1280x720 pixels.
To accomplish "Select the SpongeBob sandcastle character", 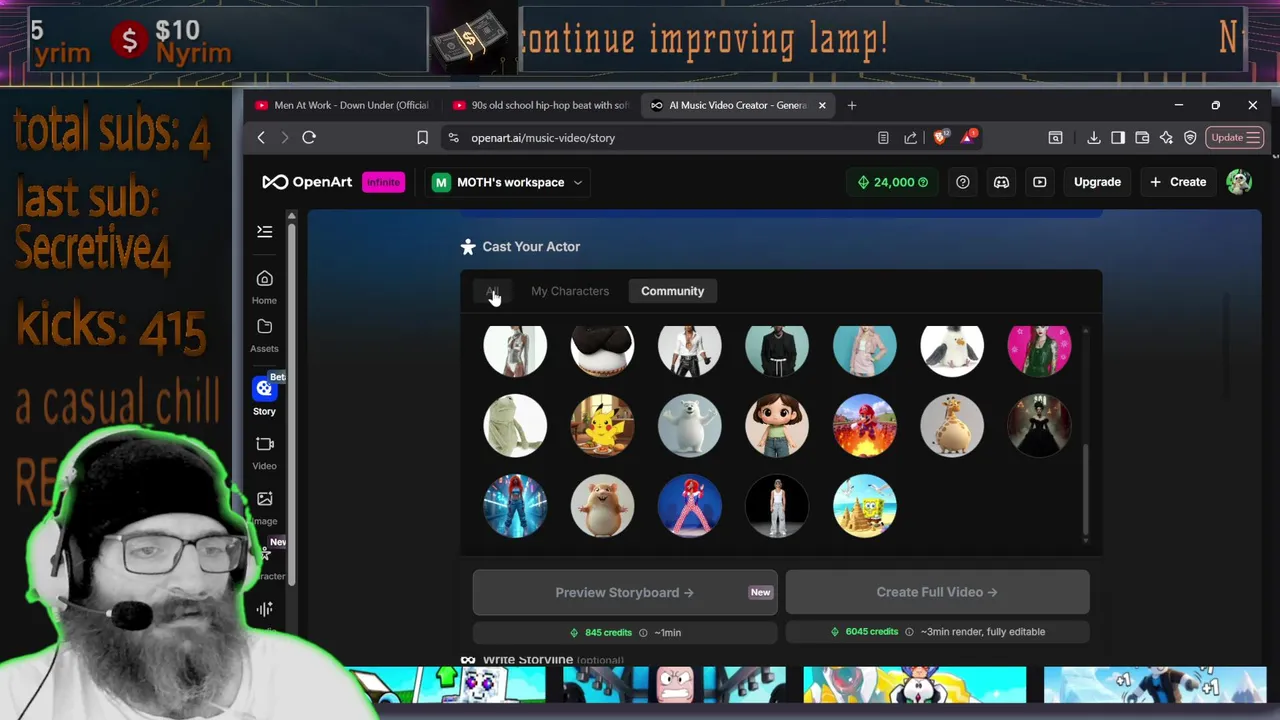I will coord(865,505).
